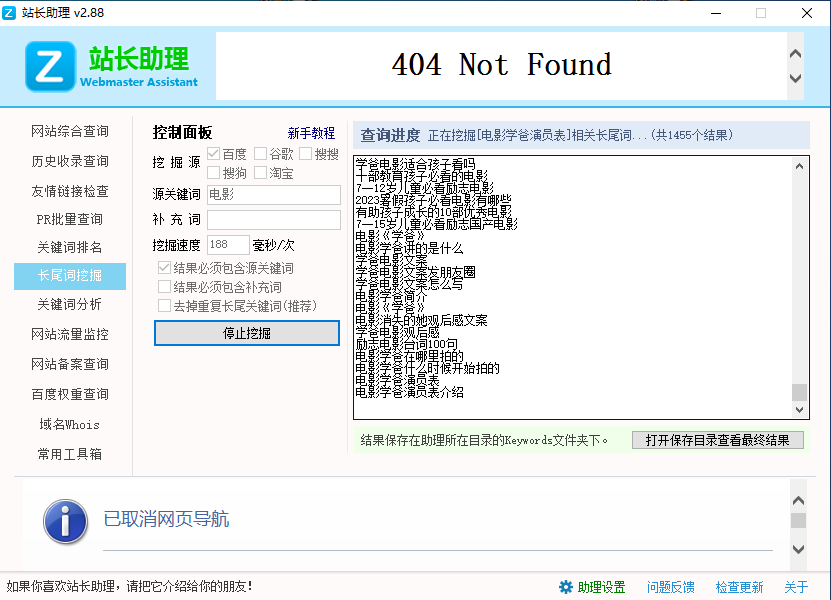Open the 新手教程 link
Viewport: 831px width, 600px height.
pyautogui.click(x=311, y=133)
